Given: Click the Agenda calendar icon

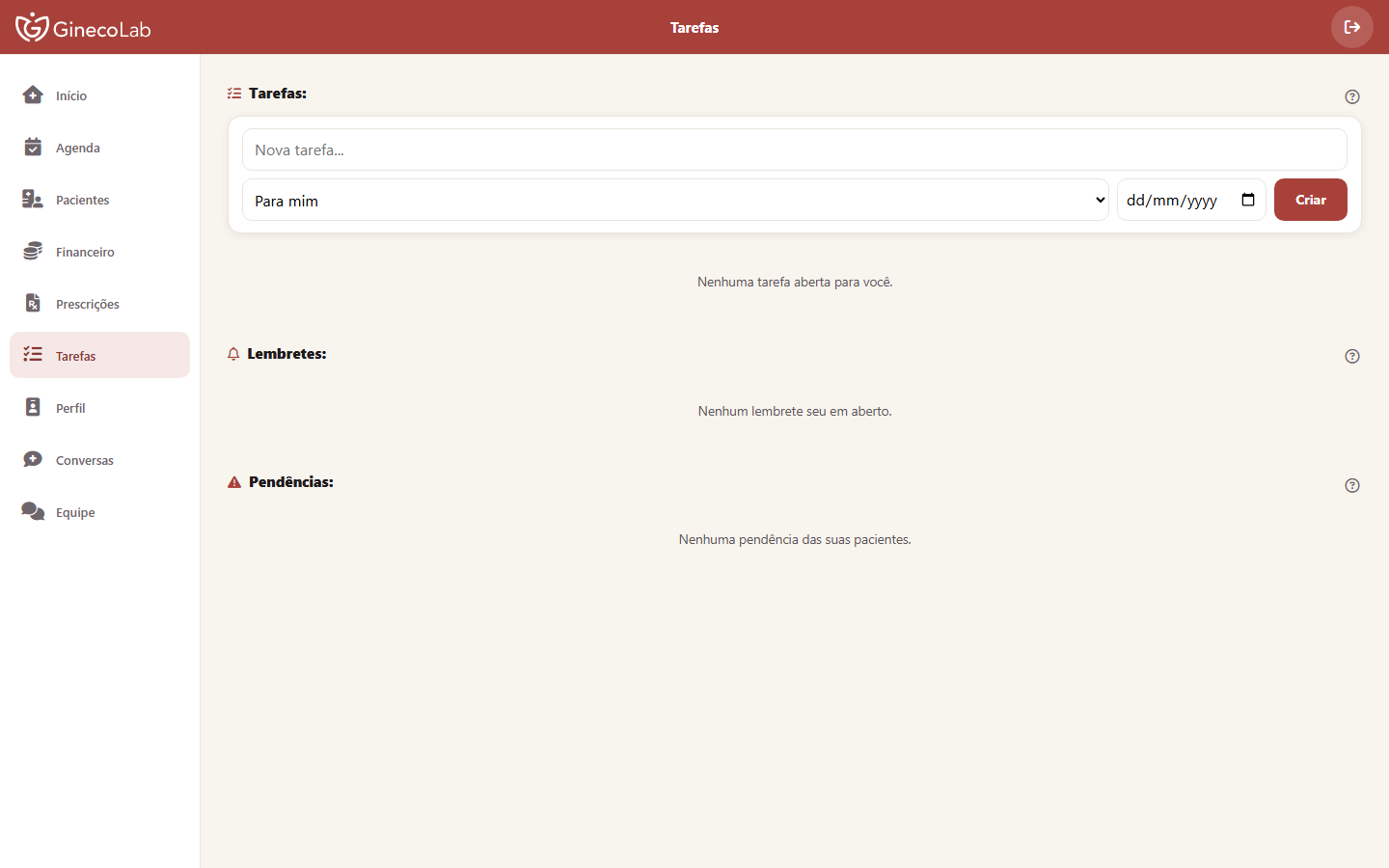Looking at the screenshot, I should pos(33,147).
